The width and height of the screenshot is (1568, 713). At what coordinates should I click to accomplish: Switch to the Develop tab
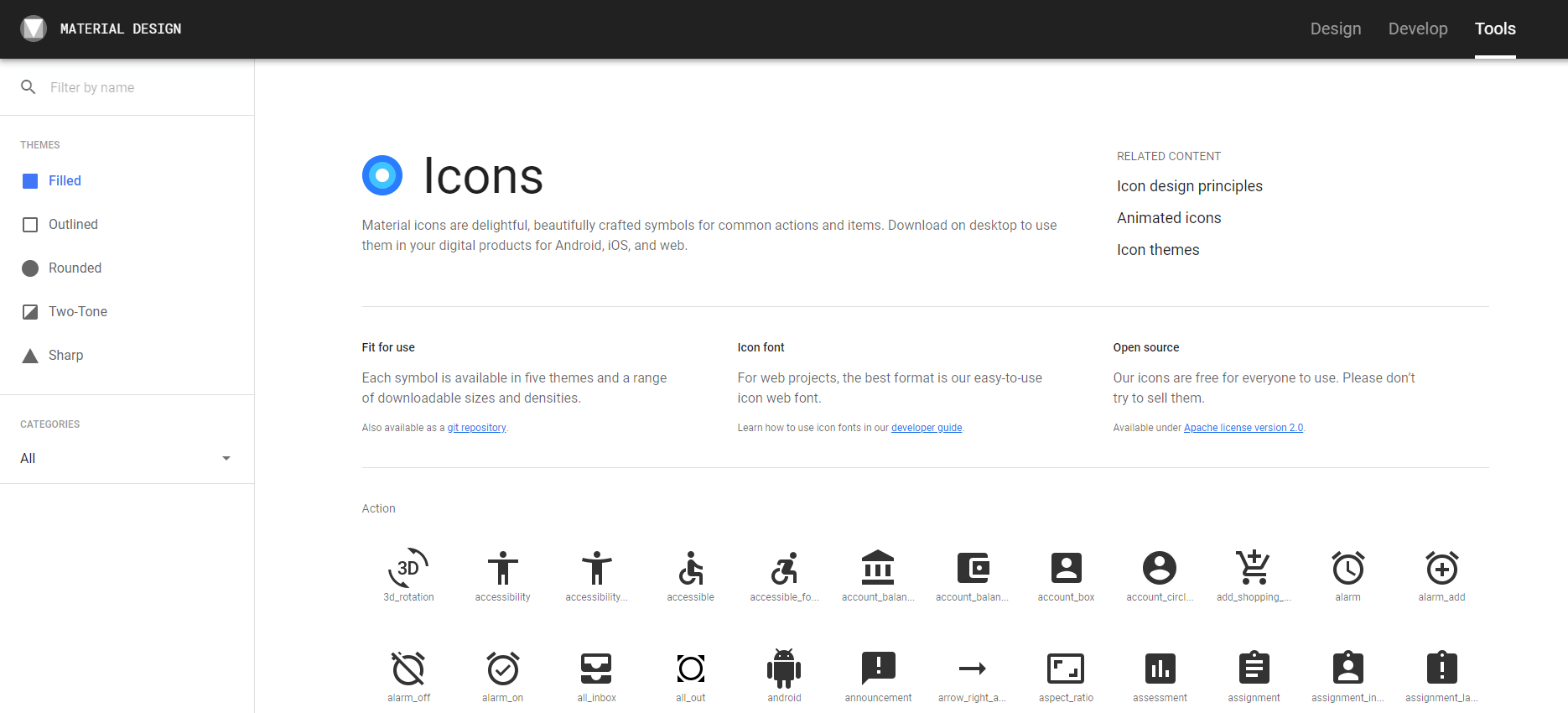tap(1417, 29)
